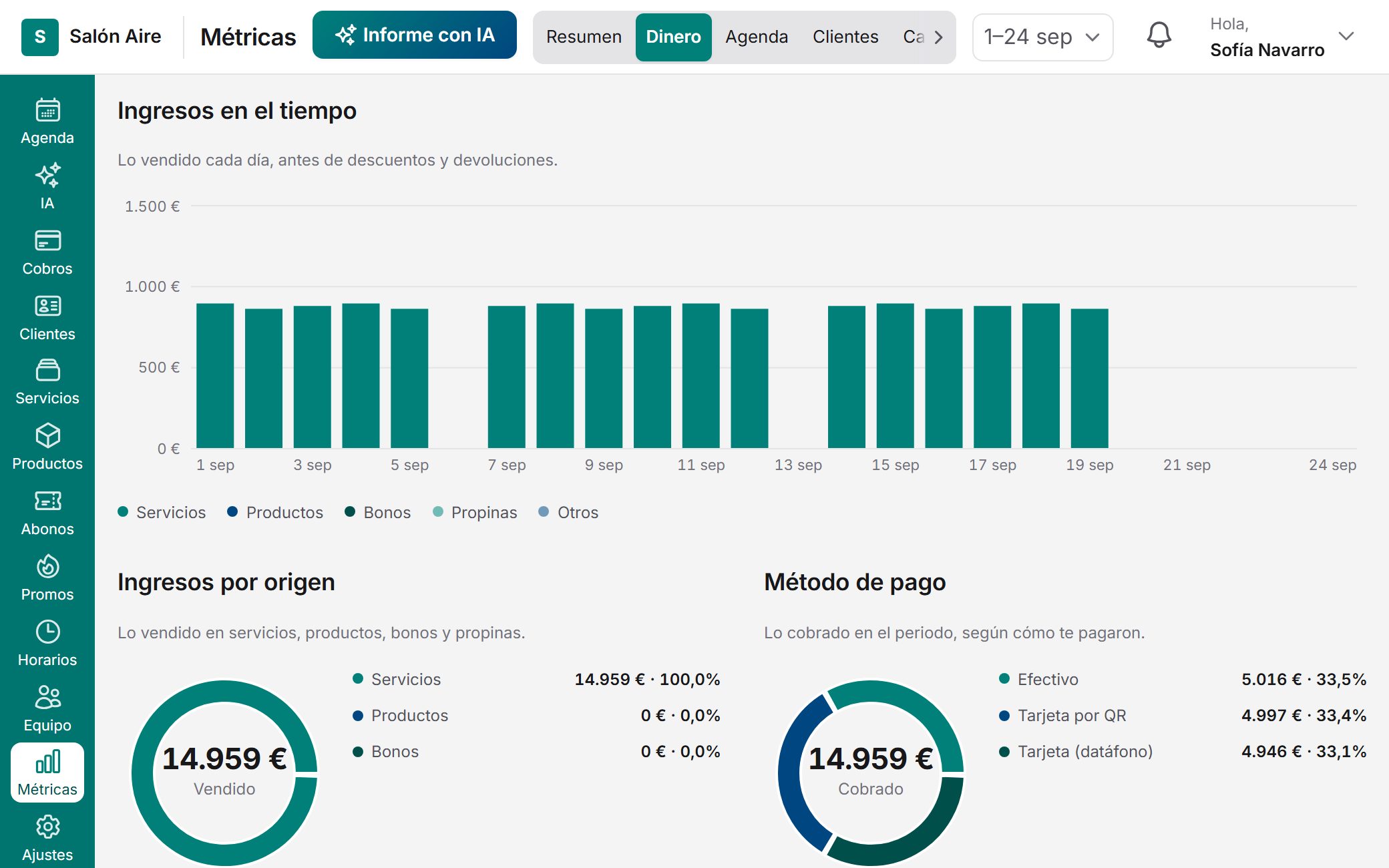Switch to the Clientes metrics tab

[845, 37]
